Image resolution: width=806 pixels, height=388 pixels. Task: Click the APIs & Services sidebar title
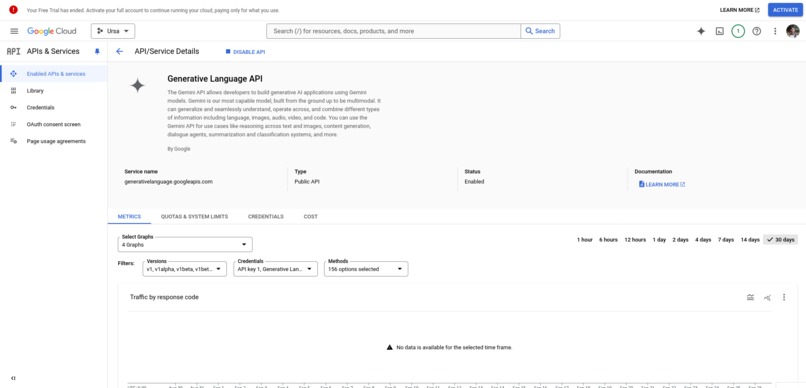(53, 51)
